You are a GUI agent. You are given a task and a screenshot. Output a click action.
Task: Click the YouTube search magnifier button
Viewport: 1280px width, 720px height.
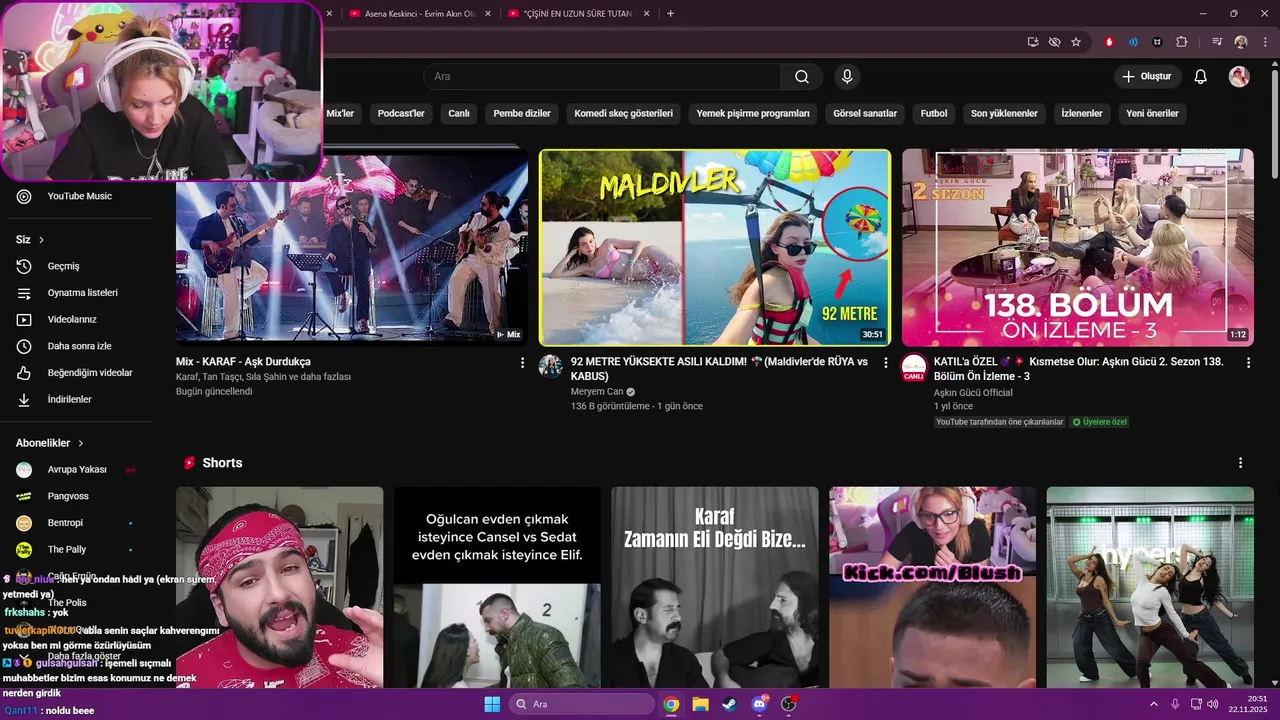[802, 77]
